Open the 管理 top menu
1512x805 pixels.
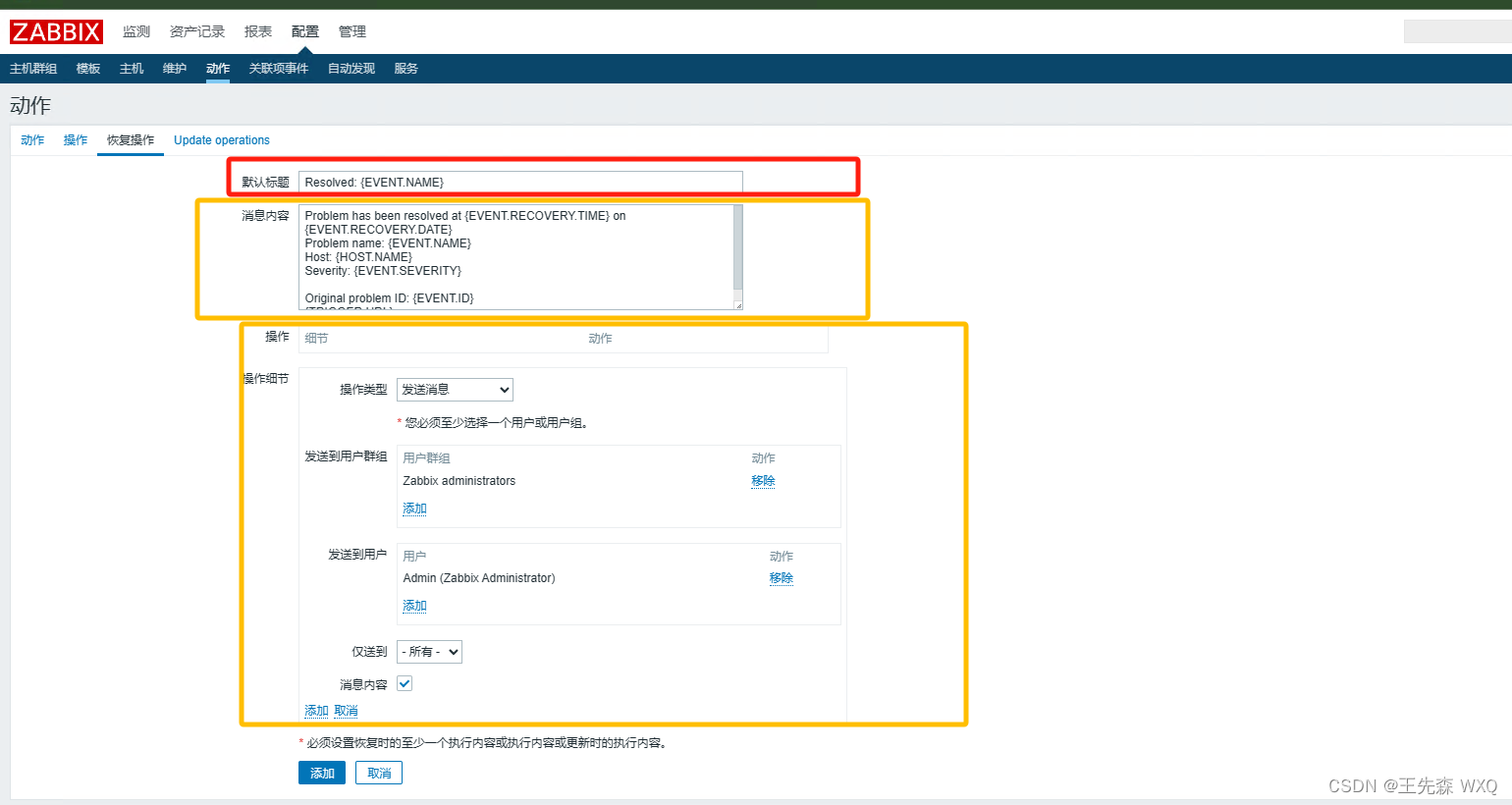click(352, 31)
